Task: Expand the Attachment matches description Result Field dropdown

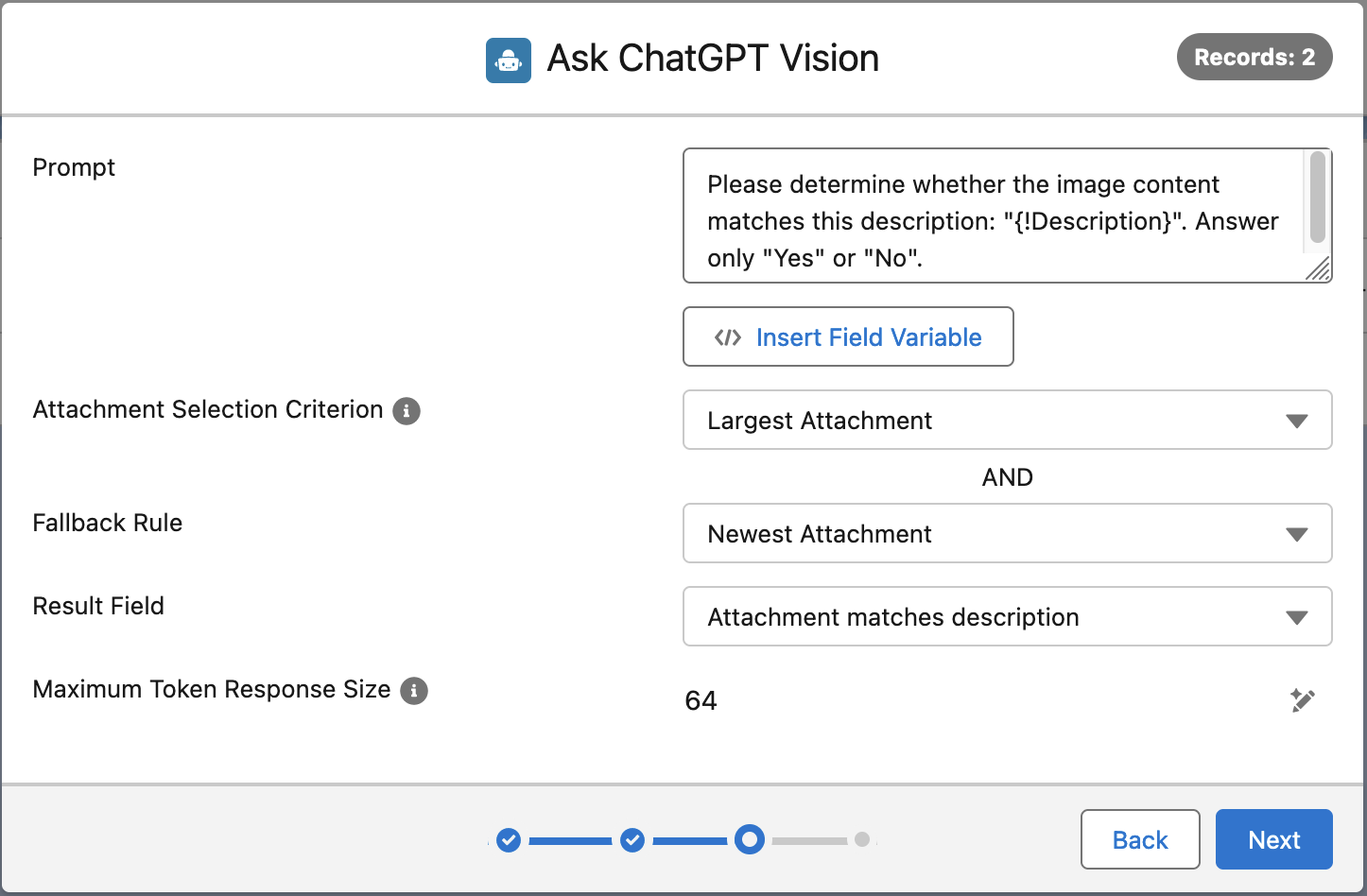Action: [1008, 616]
